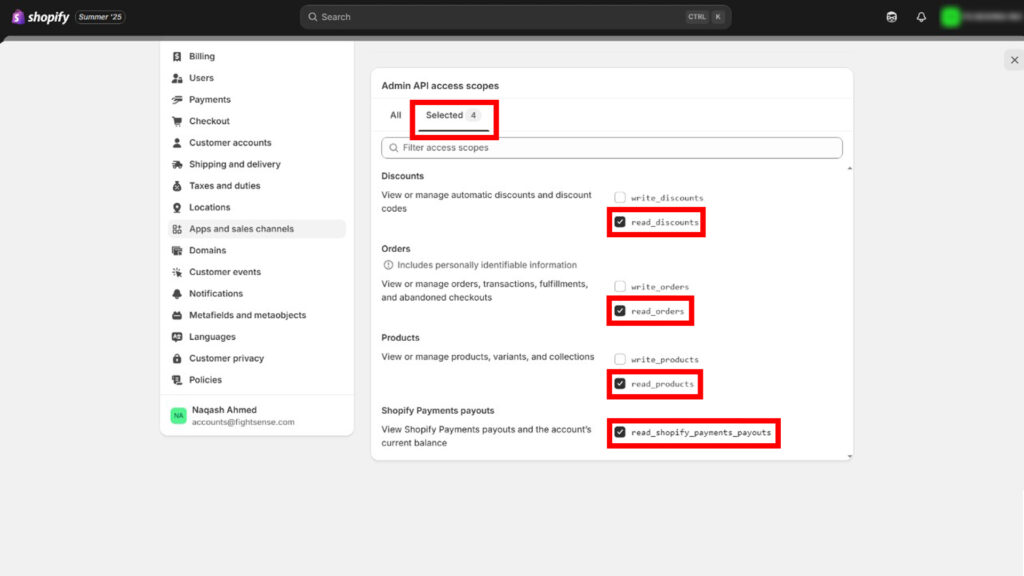
Task: Click the Admin API access scopes title
Action: [x=440, y=86]
